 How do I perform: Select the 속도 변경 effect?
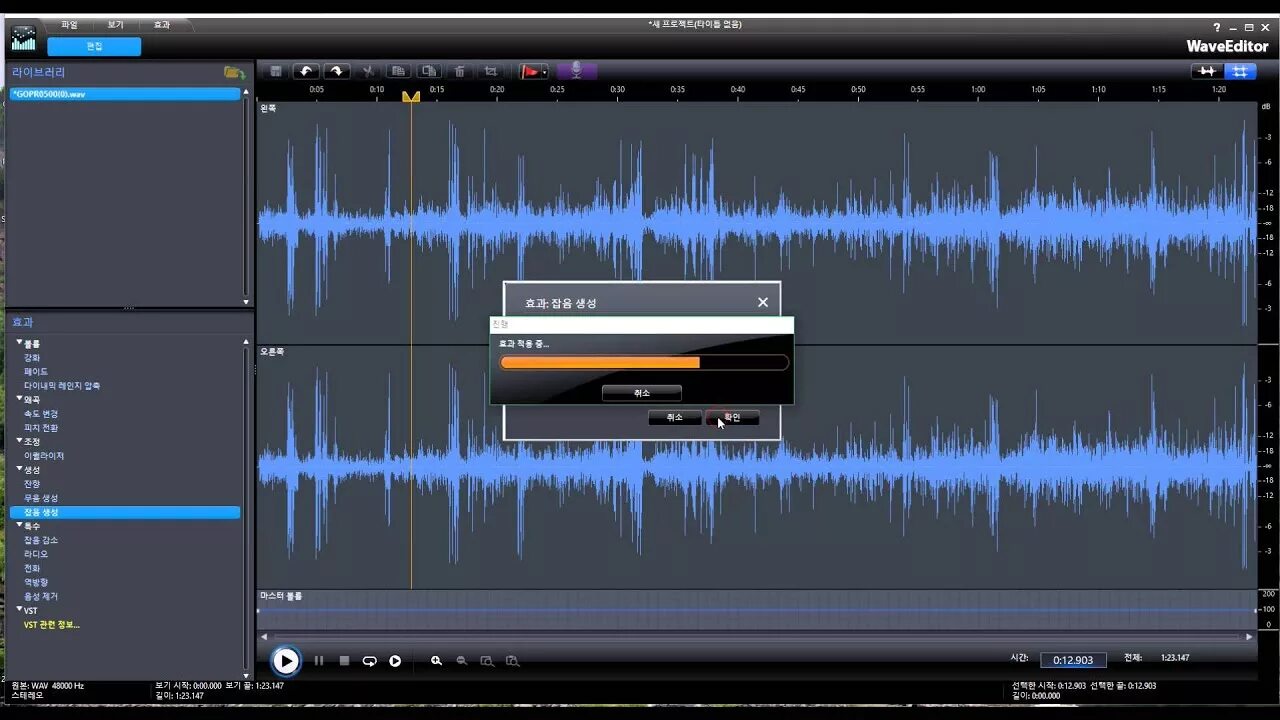pos(41,414)
